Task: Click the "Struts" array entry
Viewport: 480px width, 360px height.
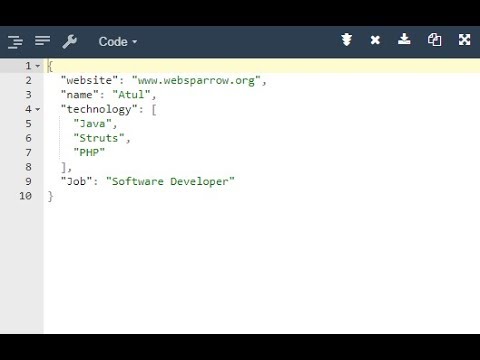Action: 99,138
